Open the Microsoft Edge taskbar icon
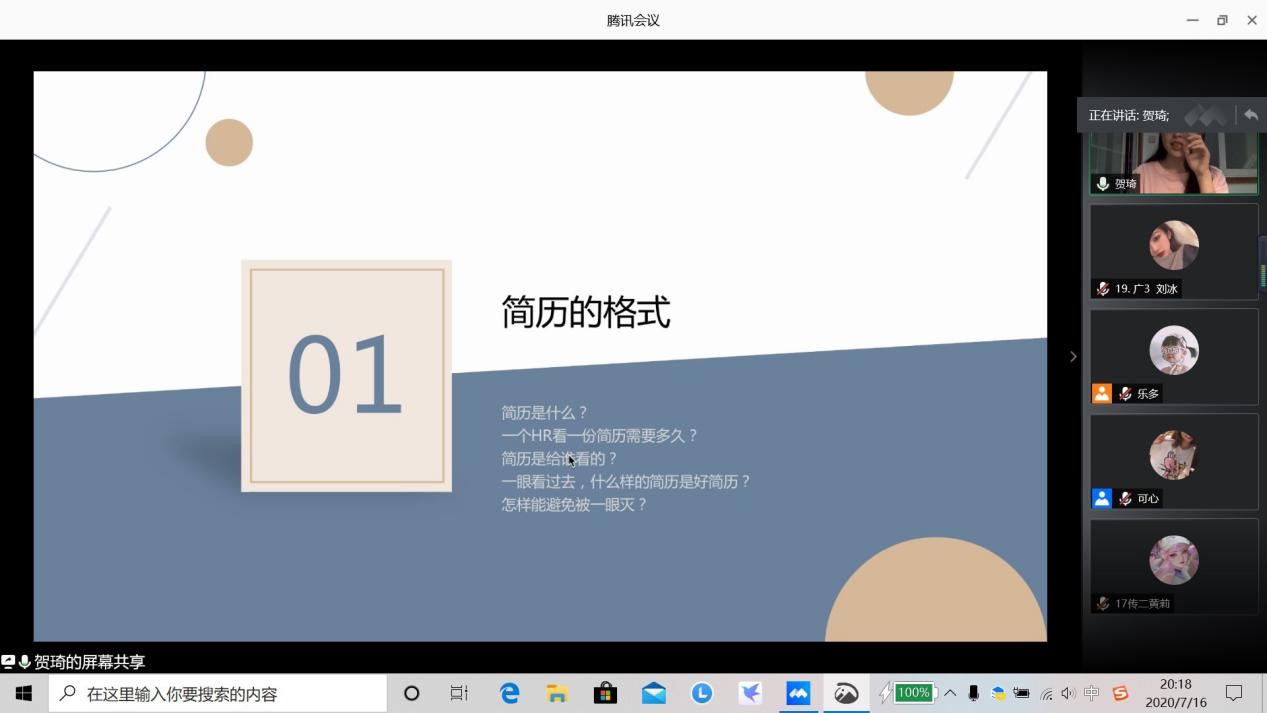 509,693
